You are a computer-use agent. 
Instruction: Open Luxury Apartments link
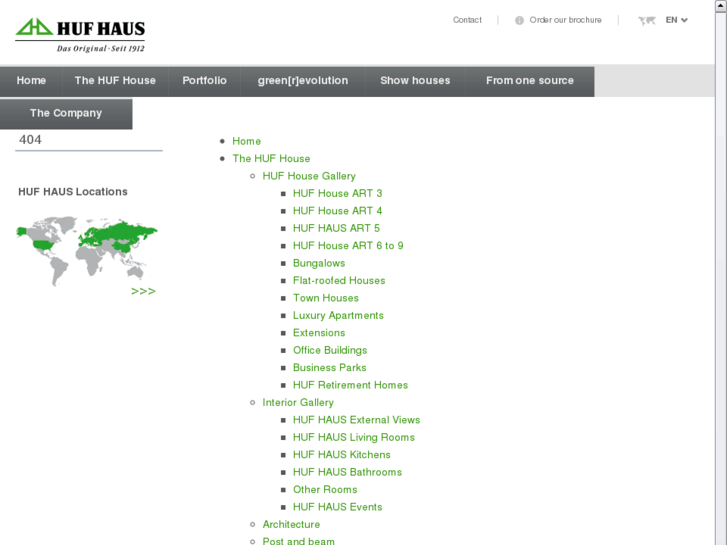[x=338, y=315]
